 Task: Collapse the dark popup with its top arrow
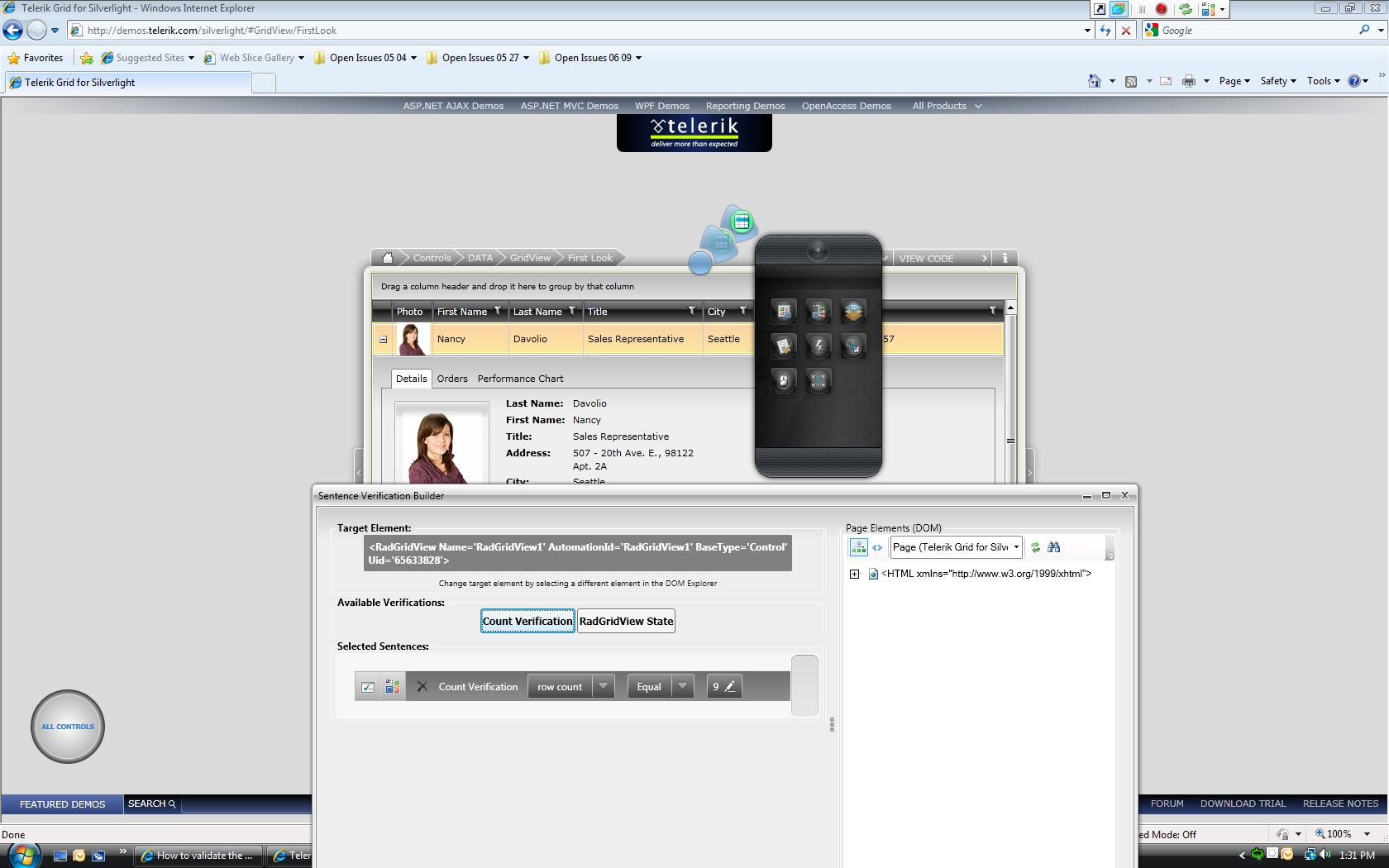818,250
